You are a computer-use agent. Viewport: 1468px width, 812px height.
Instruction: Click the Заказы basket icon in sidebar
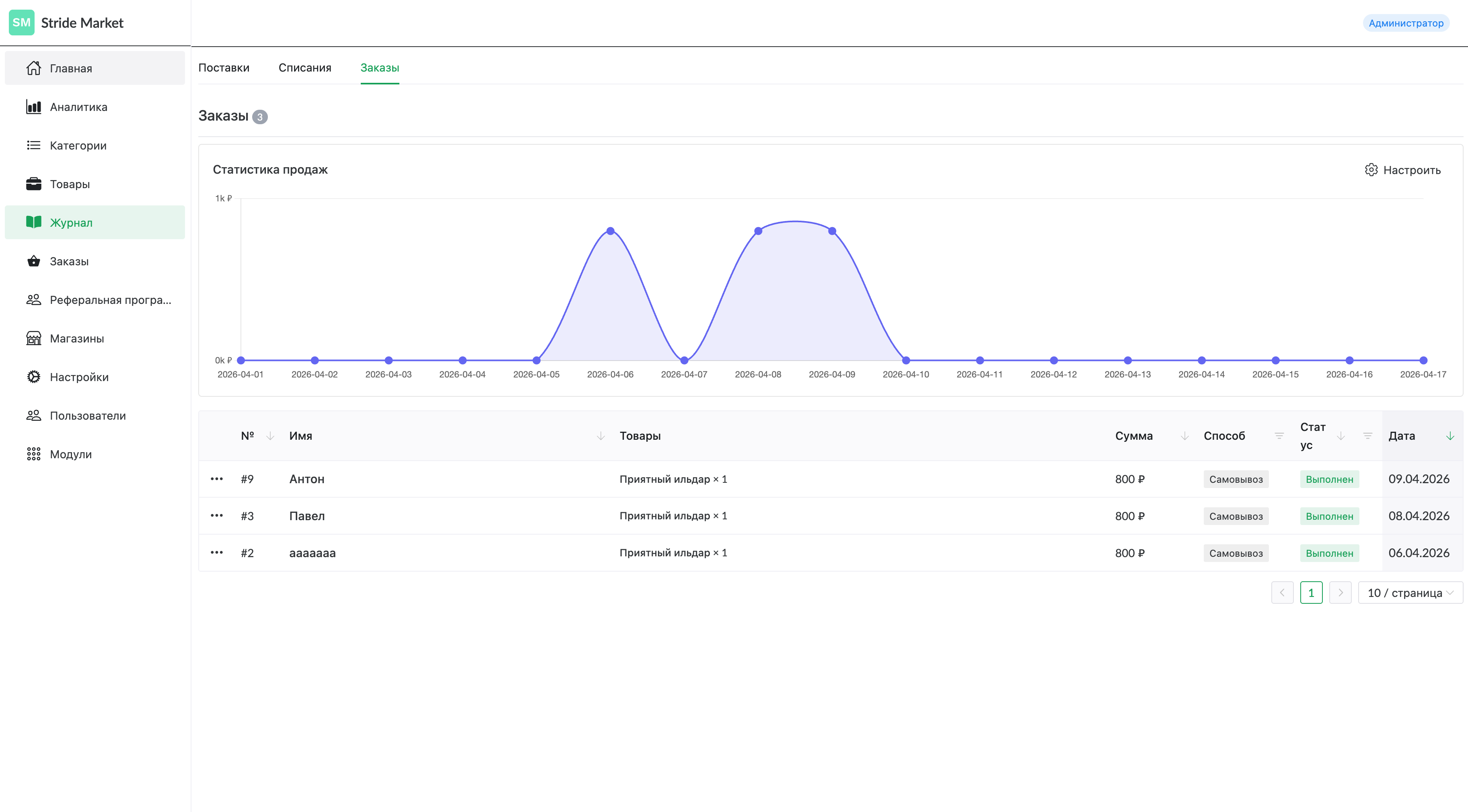click(34, 261)
